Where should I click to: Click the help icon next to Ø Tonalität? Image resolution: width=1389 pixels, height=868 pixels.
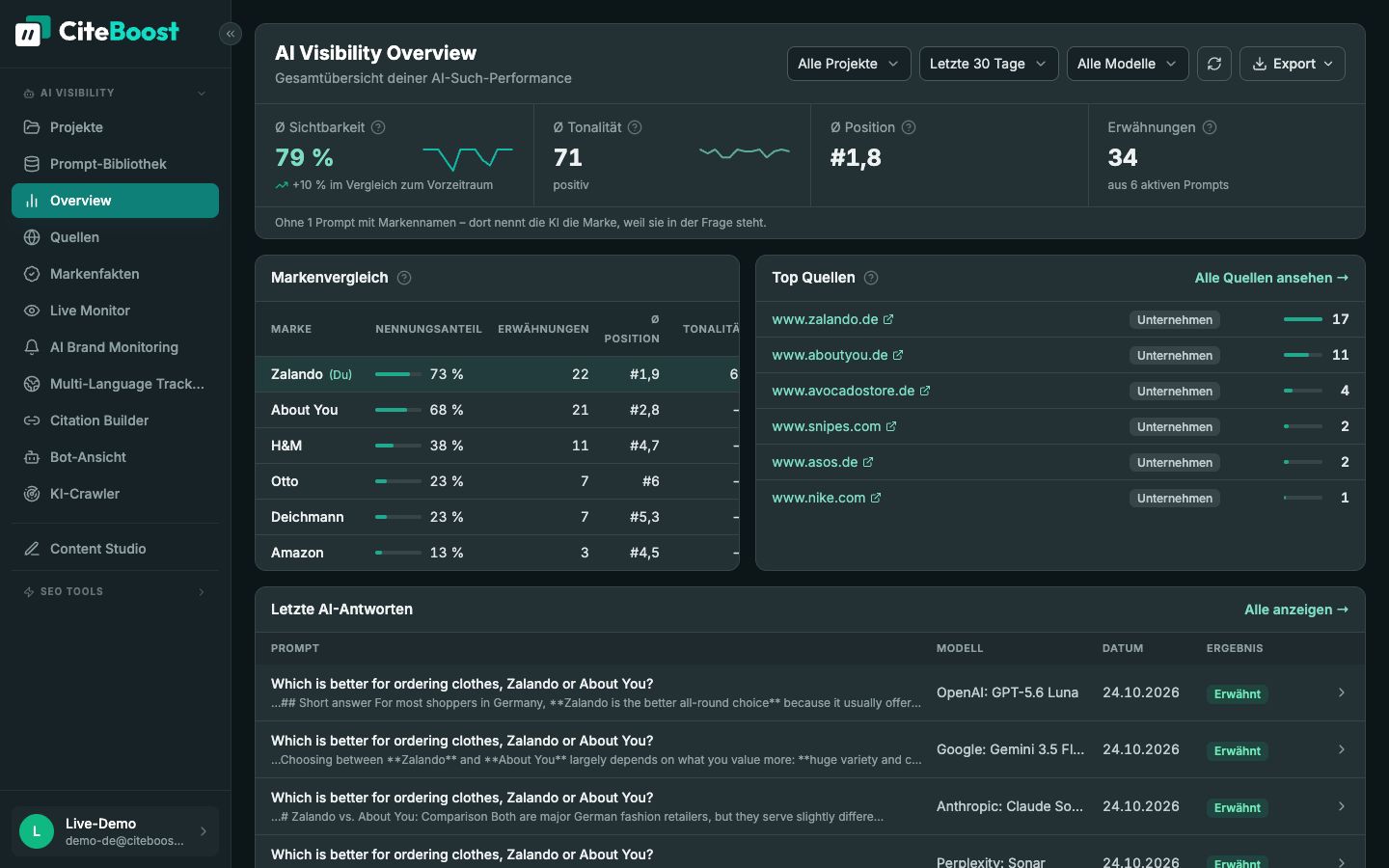coord(635,127)
